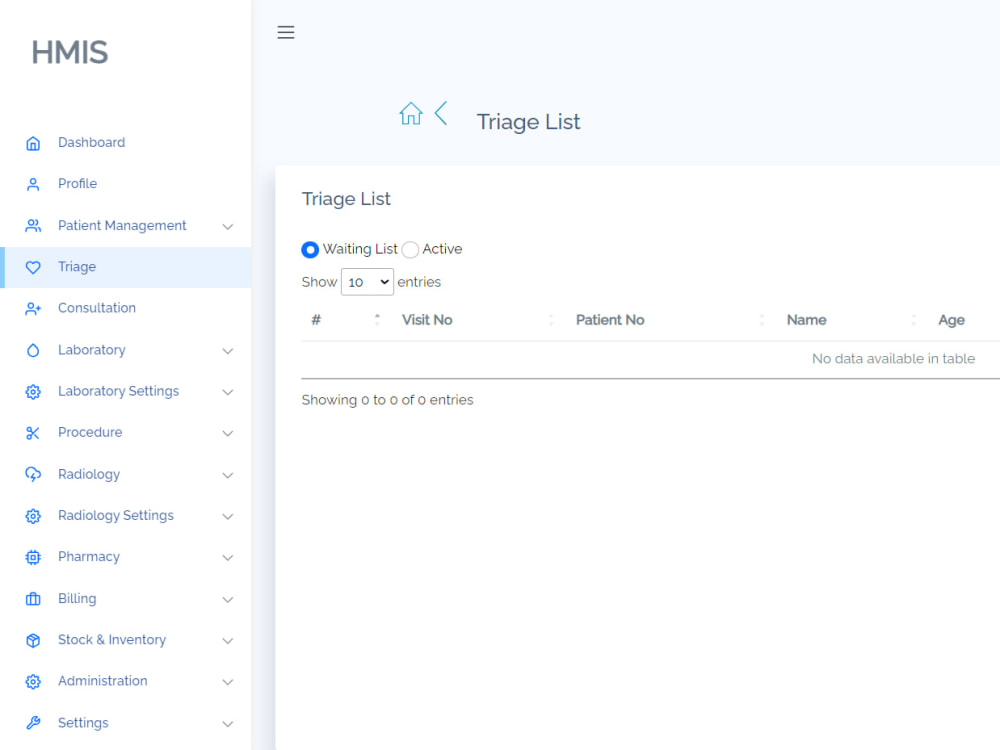Sort by the Age column header
The height and width of the screenshot is (750, 1000).
951,320
